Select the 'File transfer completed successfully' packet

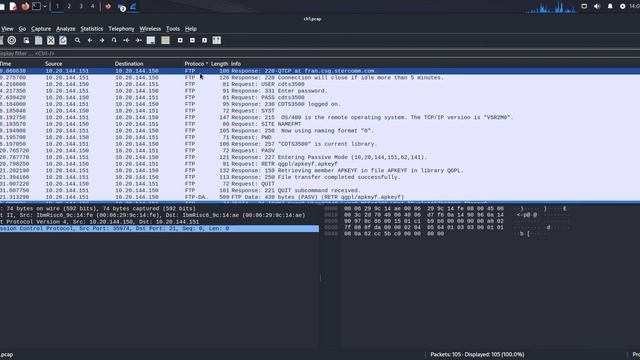click(320, 177)
